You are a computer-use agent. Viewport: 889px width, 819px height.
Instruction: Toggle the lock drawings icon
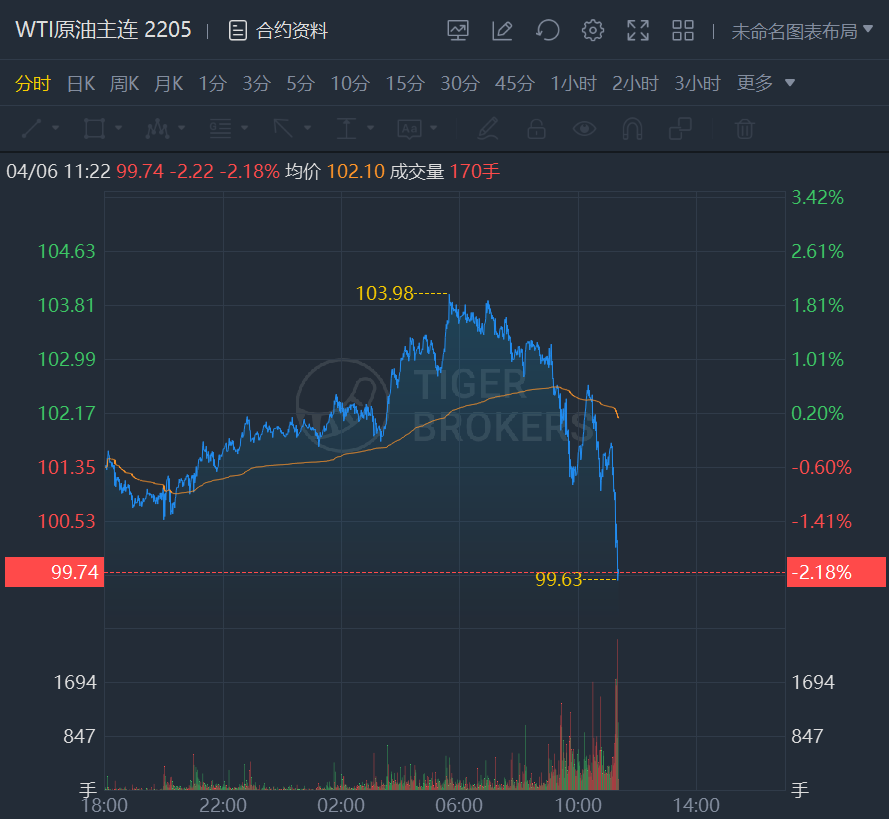[536, 128]
